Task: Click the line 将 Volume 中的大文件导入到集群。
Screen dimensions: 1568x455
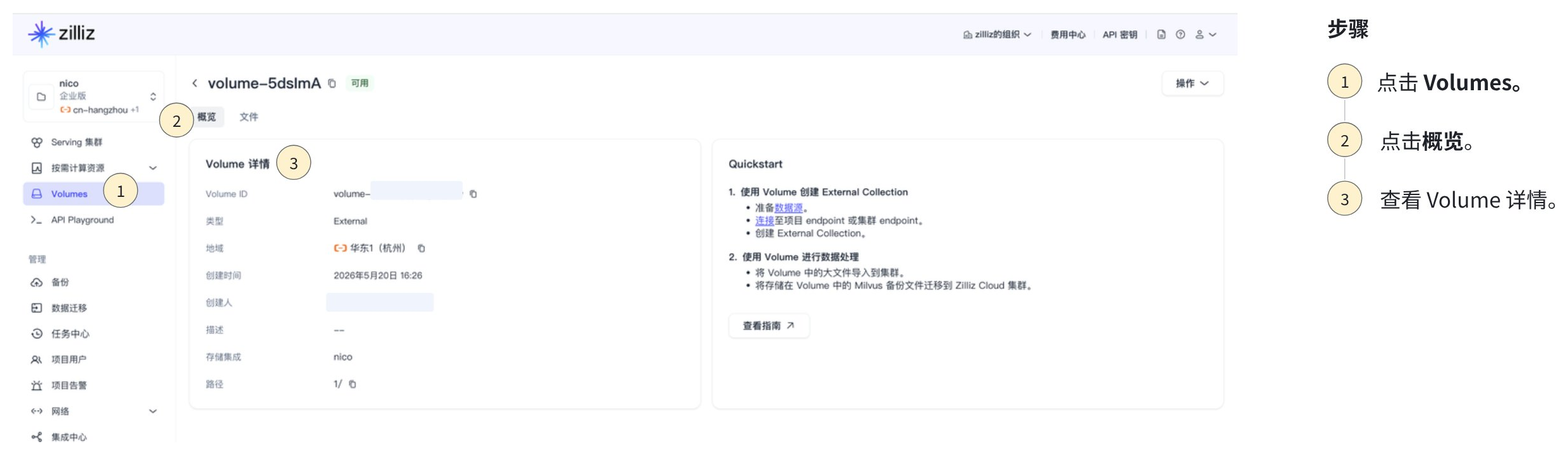Action: click(x=831, y=273)
